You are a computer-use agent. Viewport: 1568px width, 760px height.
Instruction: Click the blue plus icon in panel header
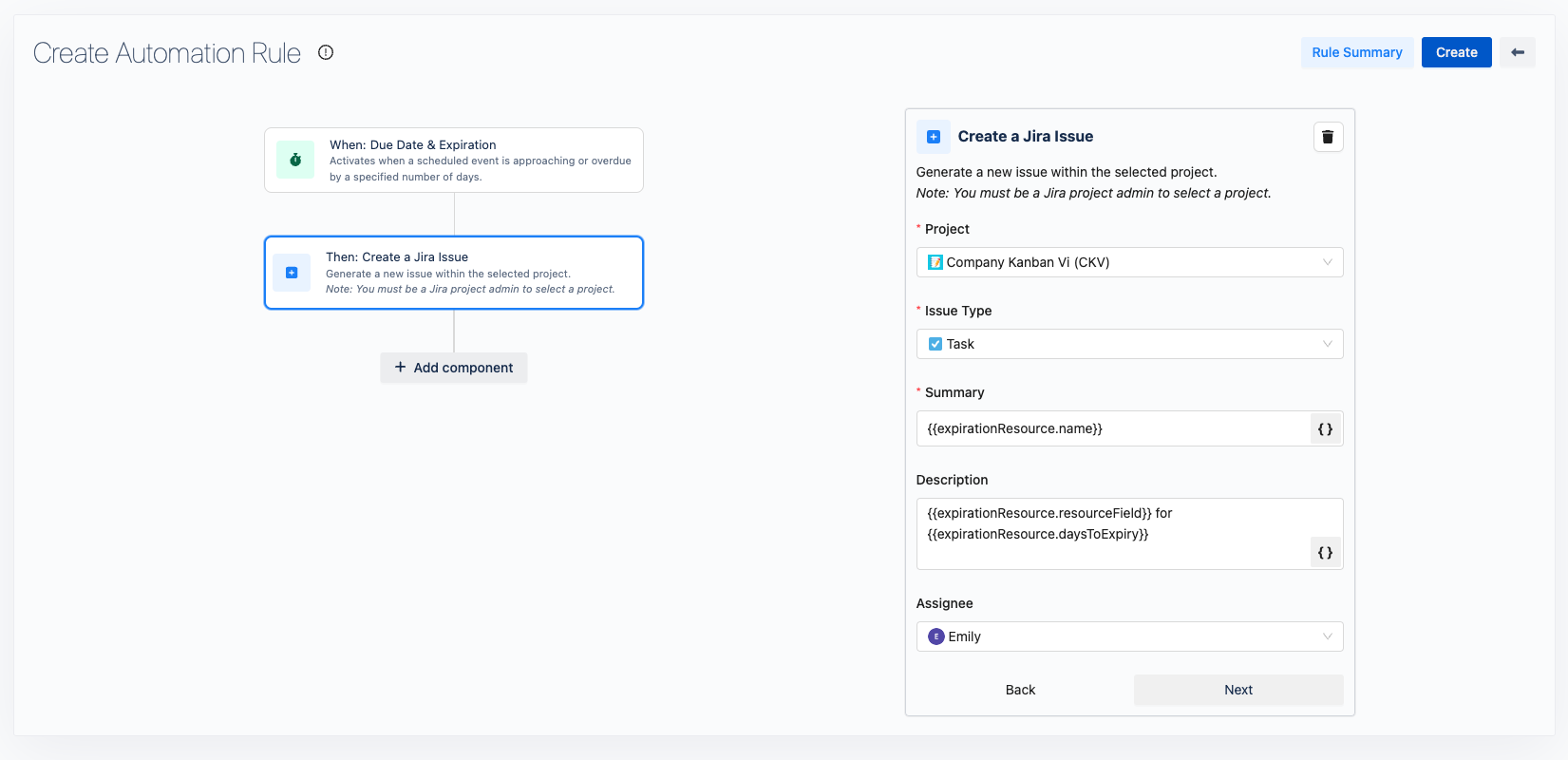click(x=933, y=137)
